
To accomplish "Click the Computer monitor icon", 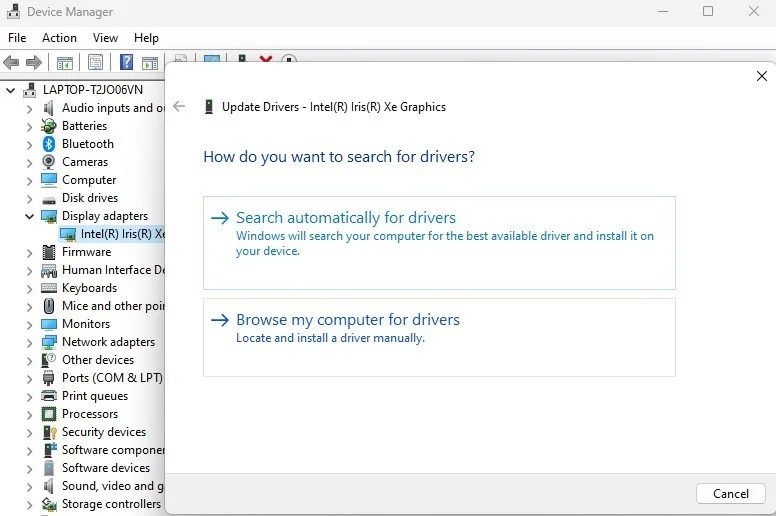I will click(x=48, y=180).
